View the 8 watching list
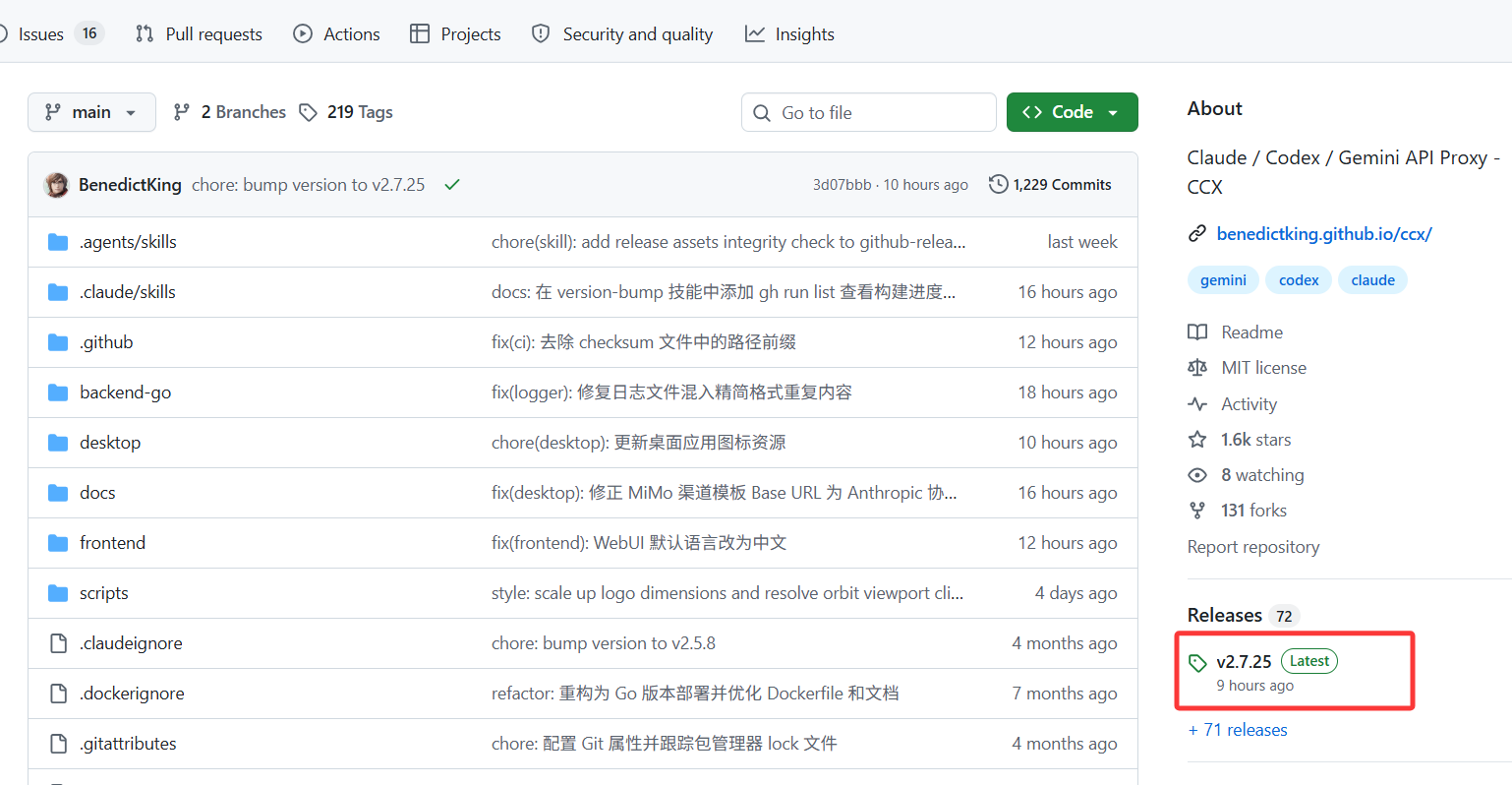The height and width of the screenshot is (785, 1512). pos(1247,475)
